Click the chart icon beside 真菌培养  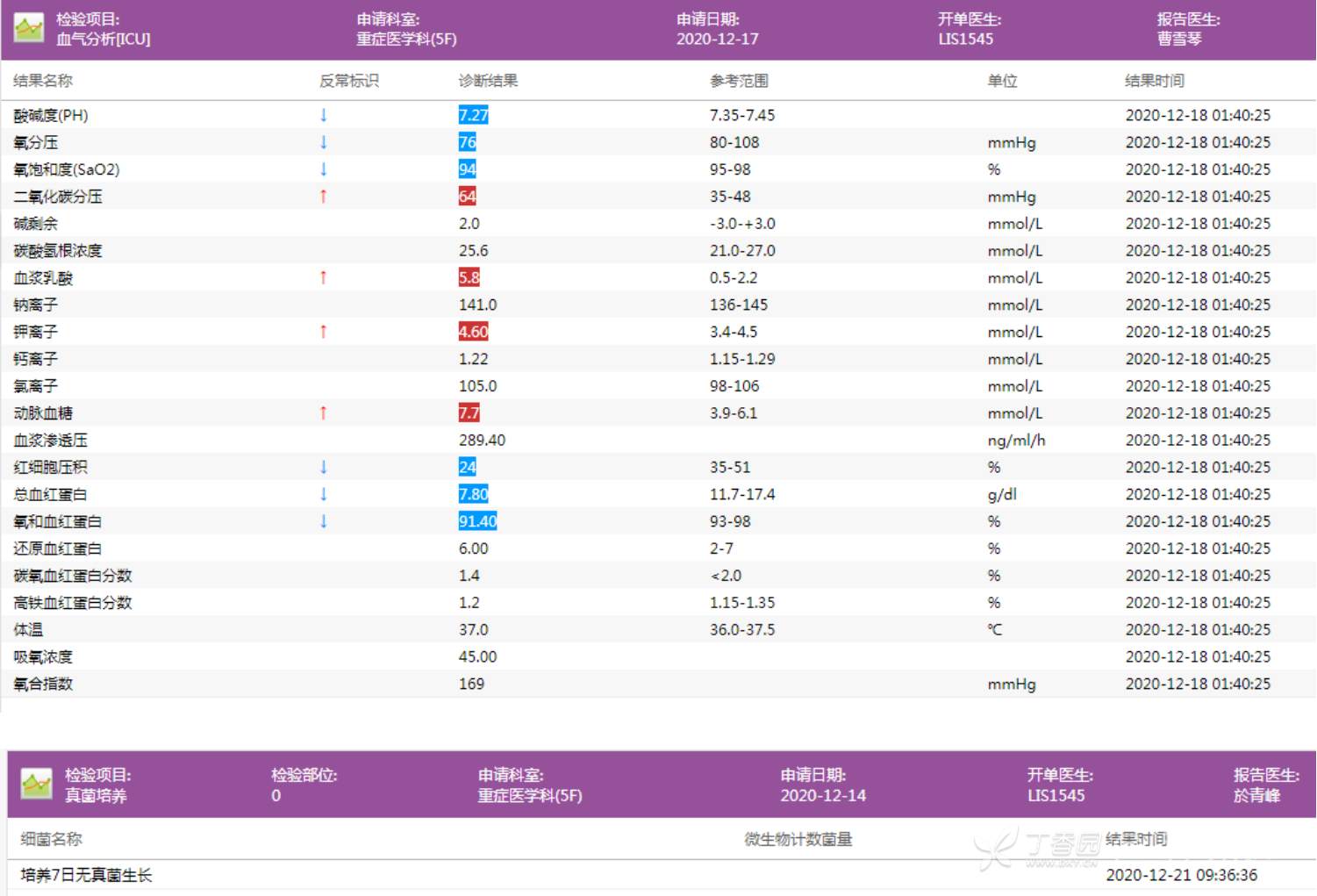pos(37,785)
